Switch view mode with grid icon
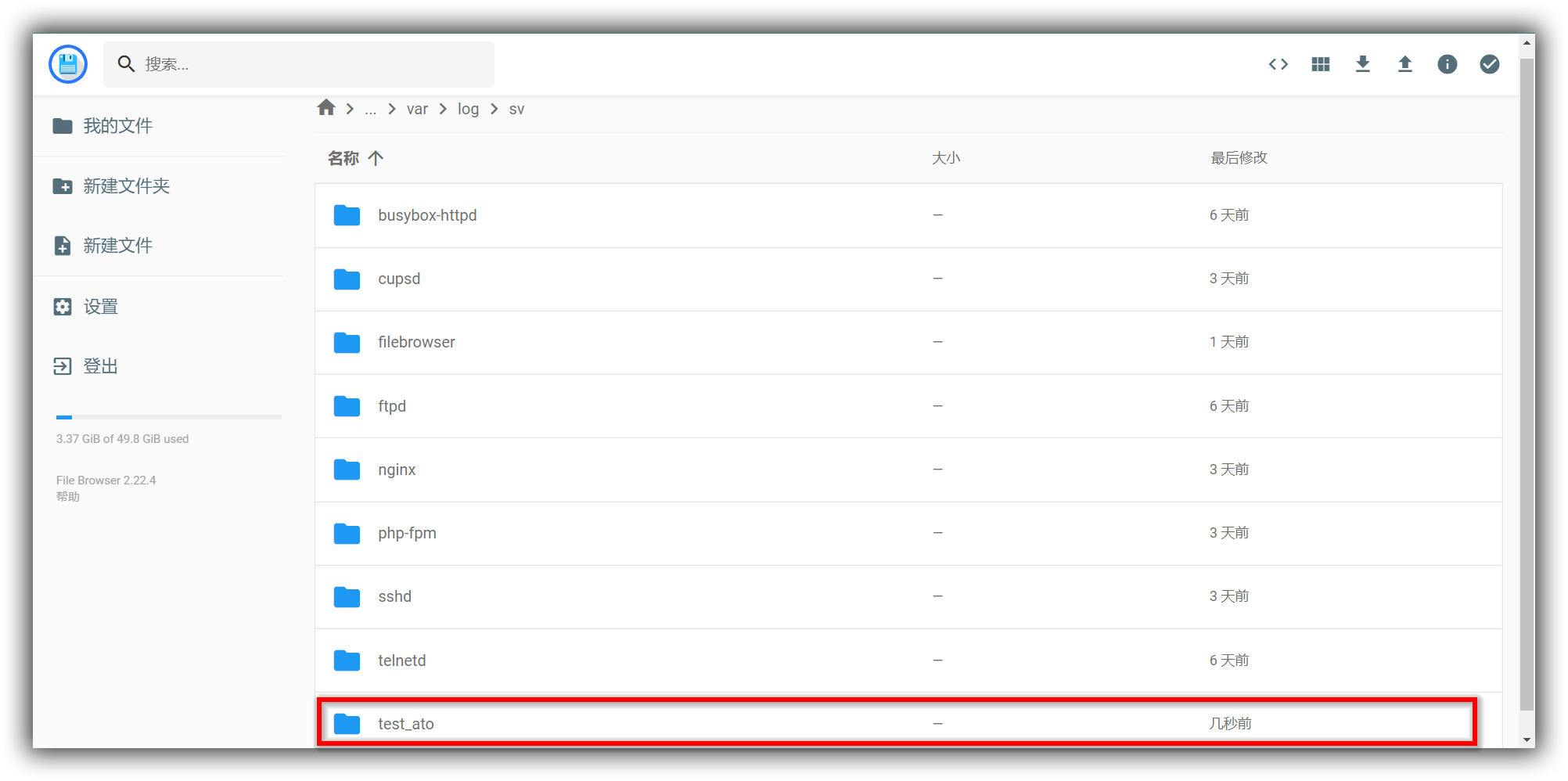This screenshot has height=781, width=1568. pyautogui.click(x=1321, y=64)
